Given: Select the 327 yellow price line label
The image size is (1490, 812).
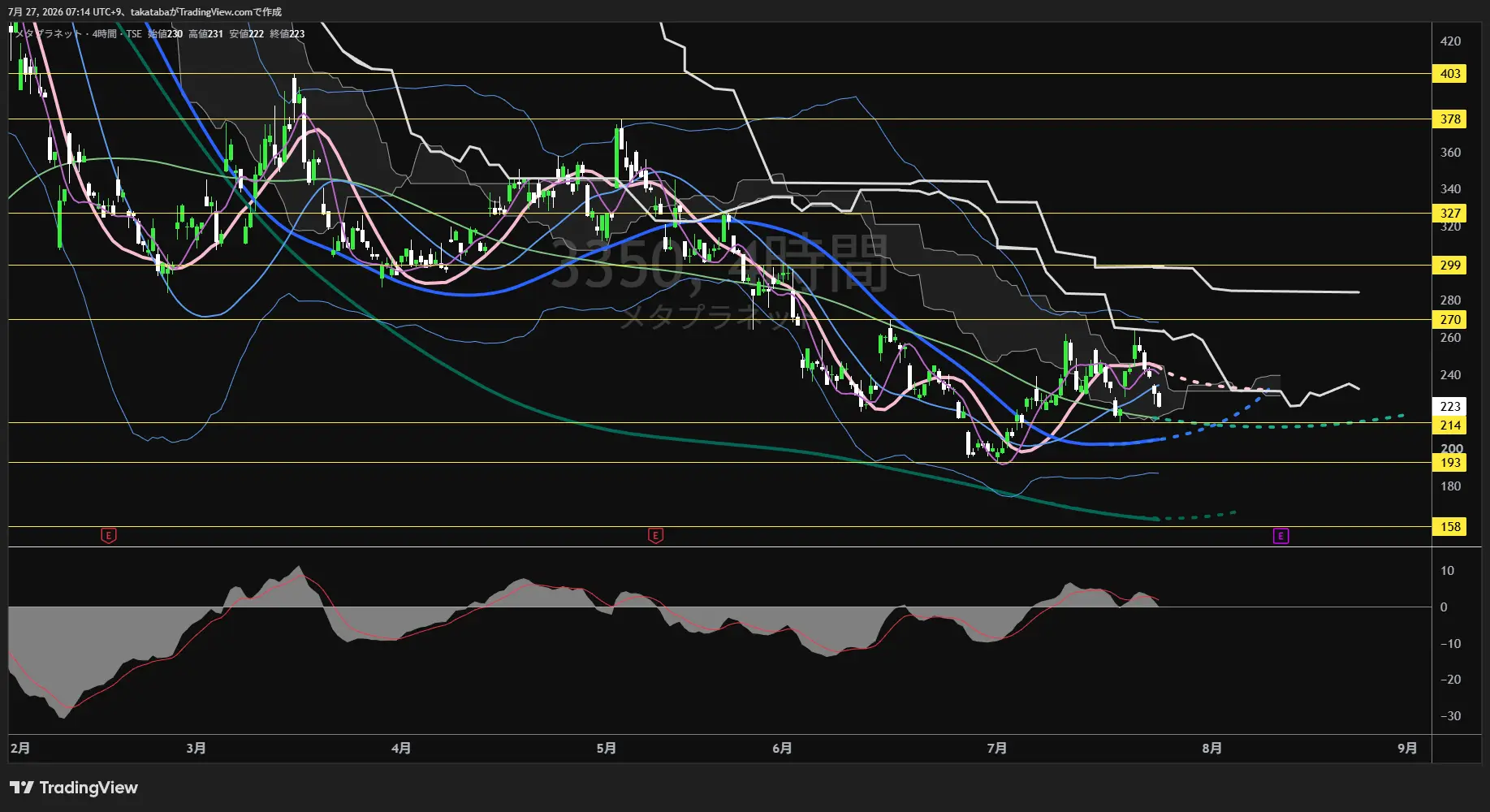Looking at the screenshot, I should [1450, 214].
